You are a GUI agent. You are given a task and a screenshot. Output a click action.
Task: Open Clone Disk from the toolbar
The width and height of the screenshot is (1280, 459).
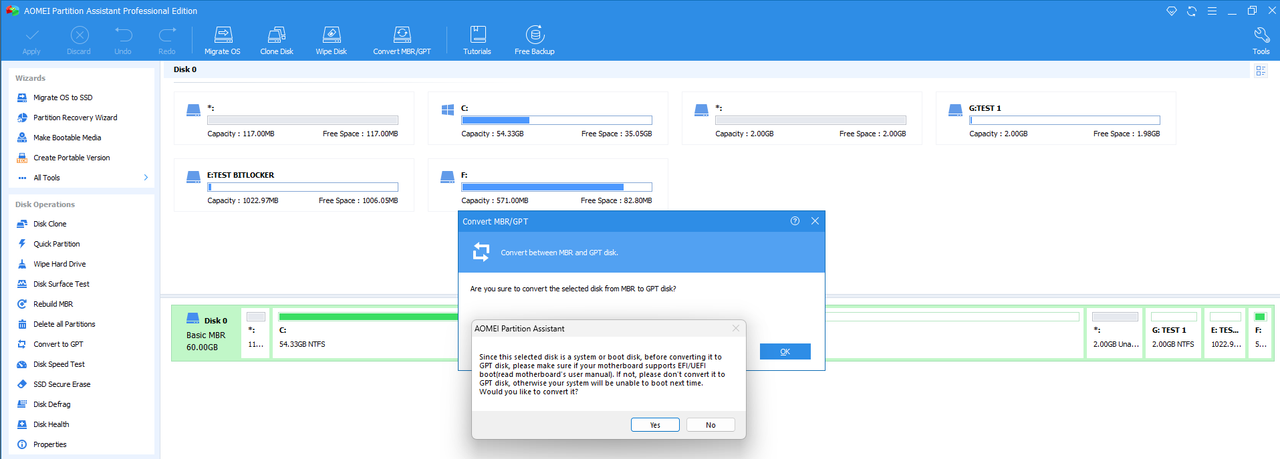pyautogui.click(x=276, y=40)
